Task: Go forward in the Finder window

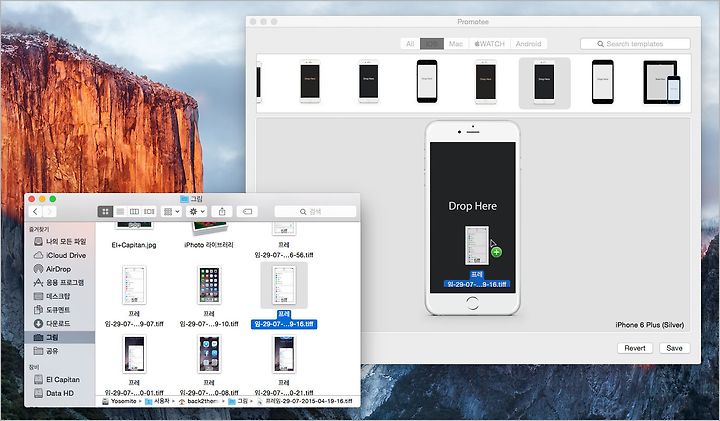Action: (x=50, y=211)
